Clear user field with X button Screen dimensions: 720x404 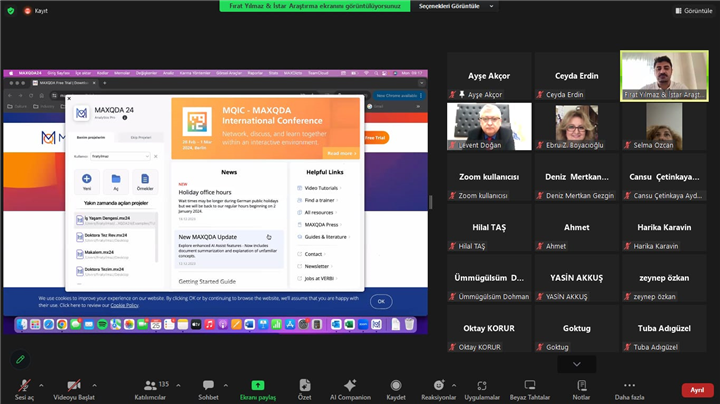[x=156, y=157]
